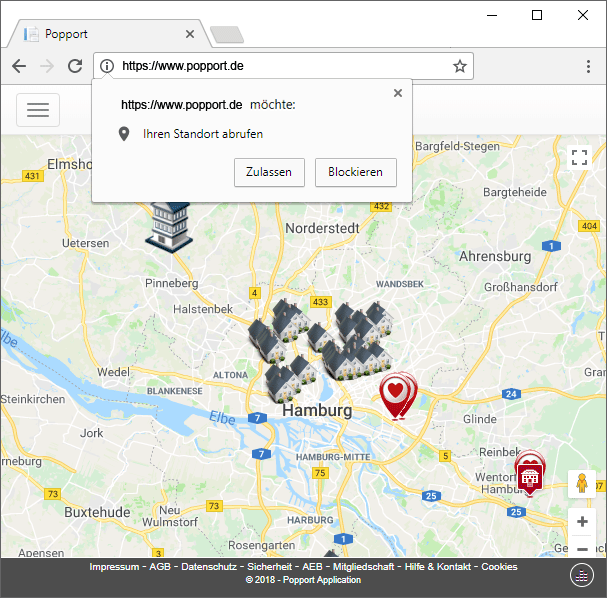607x598 pixels.
Task: Go back to previous page
Action: pos(19,66)
